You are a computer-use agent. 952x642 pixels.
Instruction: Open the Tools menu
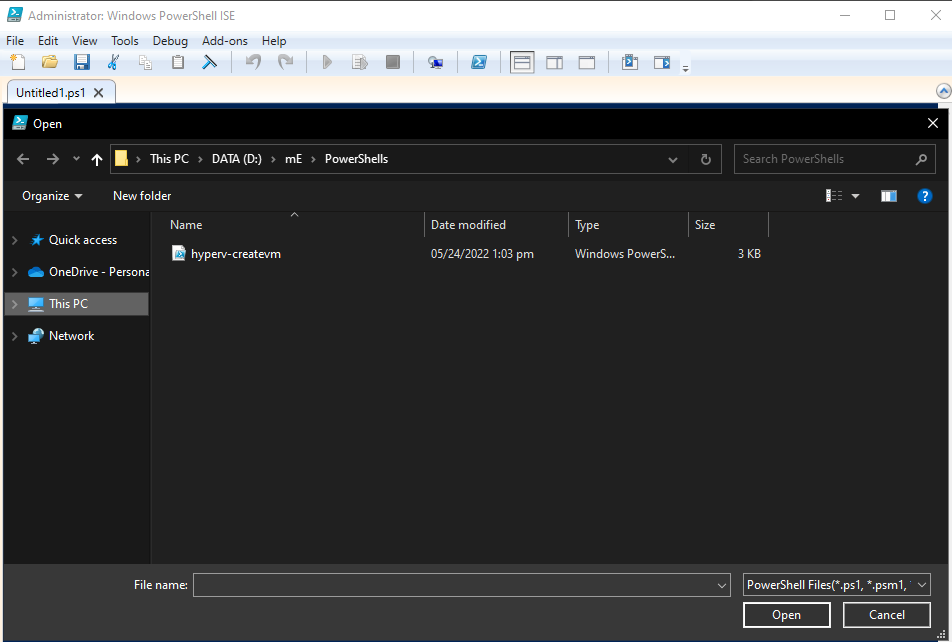tap(125, 41)
